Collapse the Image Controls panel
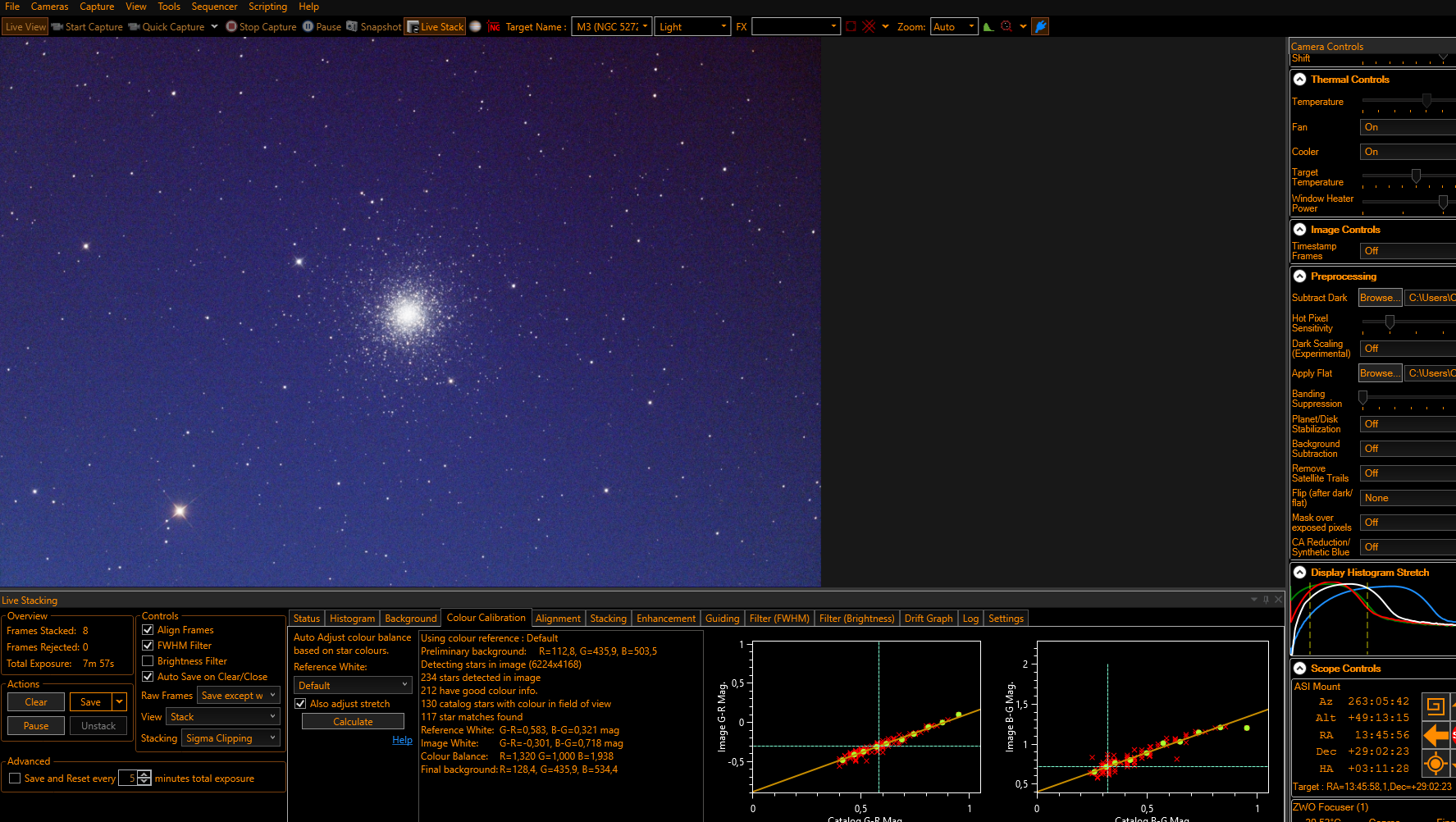 (1300, 230)
